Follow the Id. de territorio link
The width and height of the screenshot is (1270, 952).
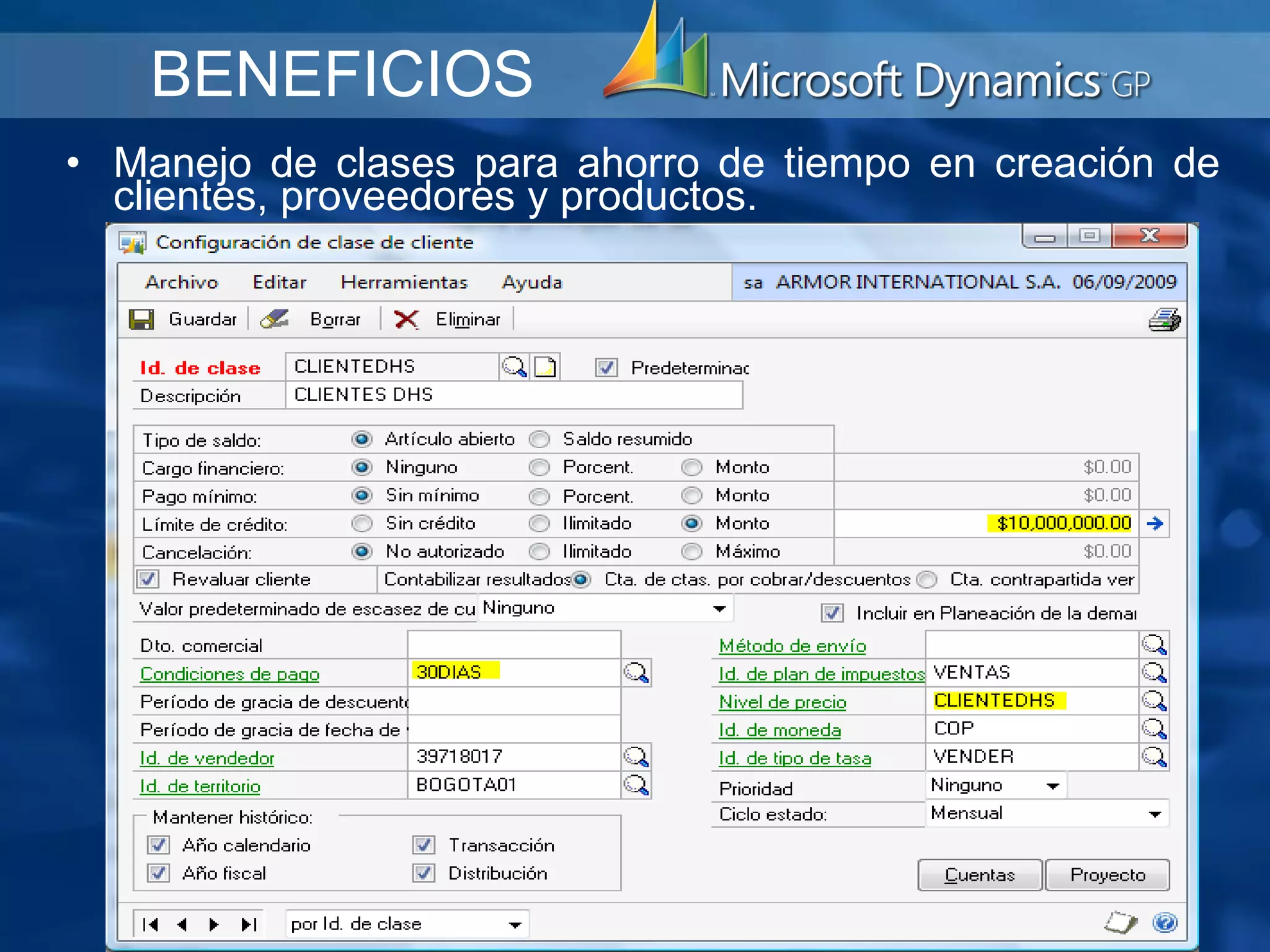tap(200, 787)
